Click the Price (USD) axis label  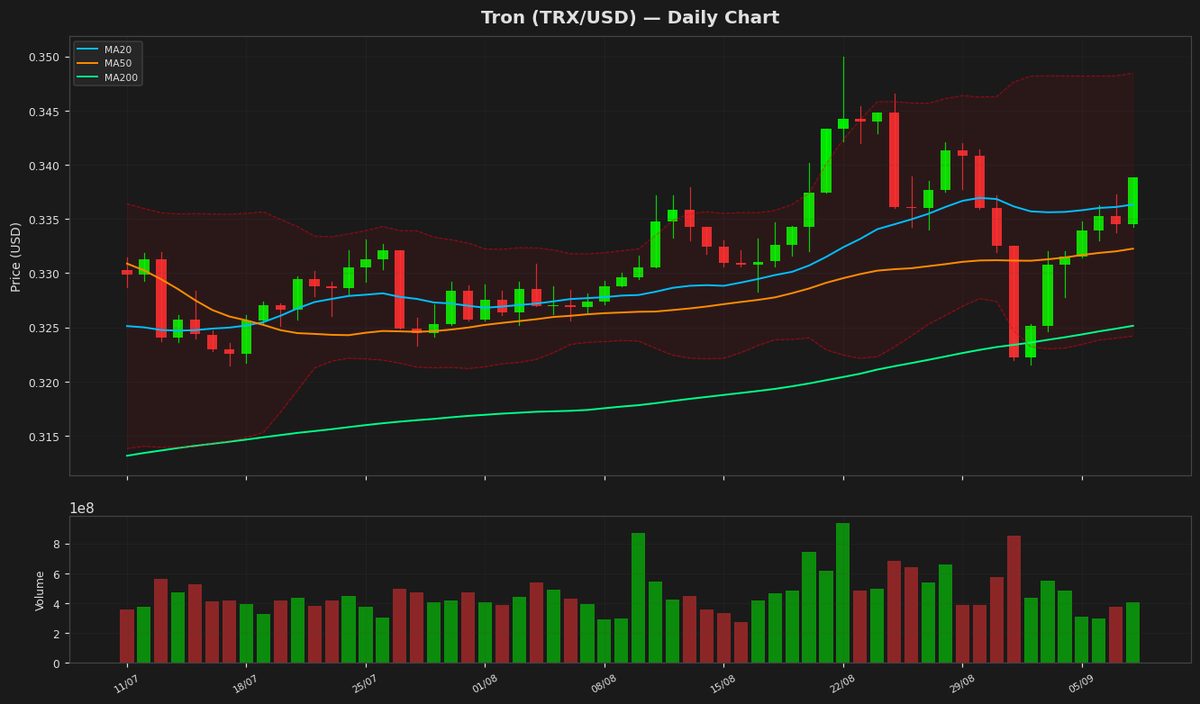16,256
